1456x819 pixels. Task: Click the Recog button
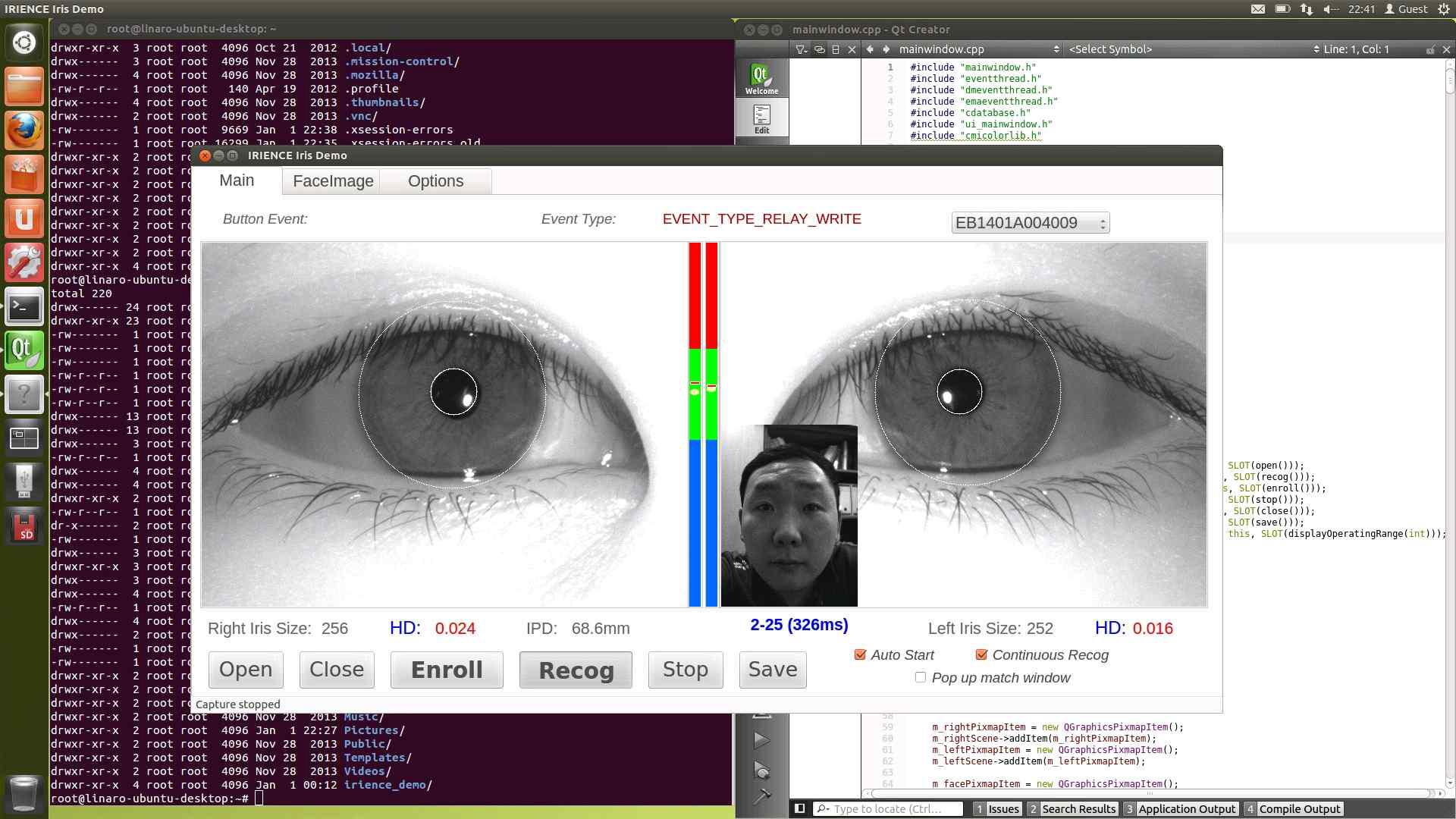pyautogui.click(x=576, y=670)
